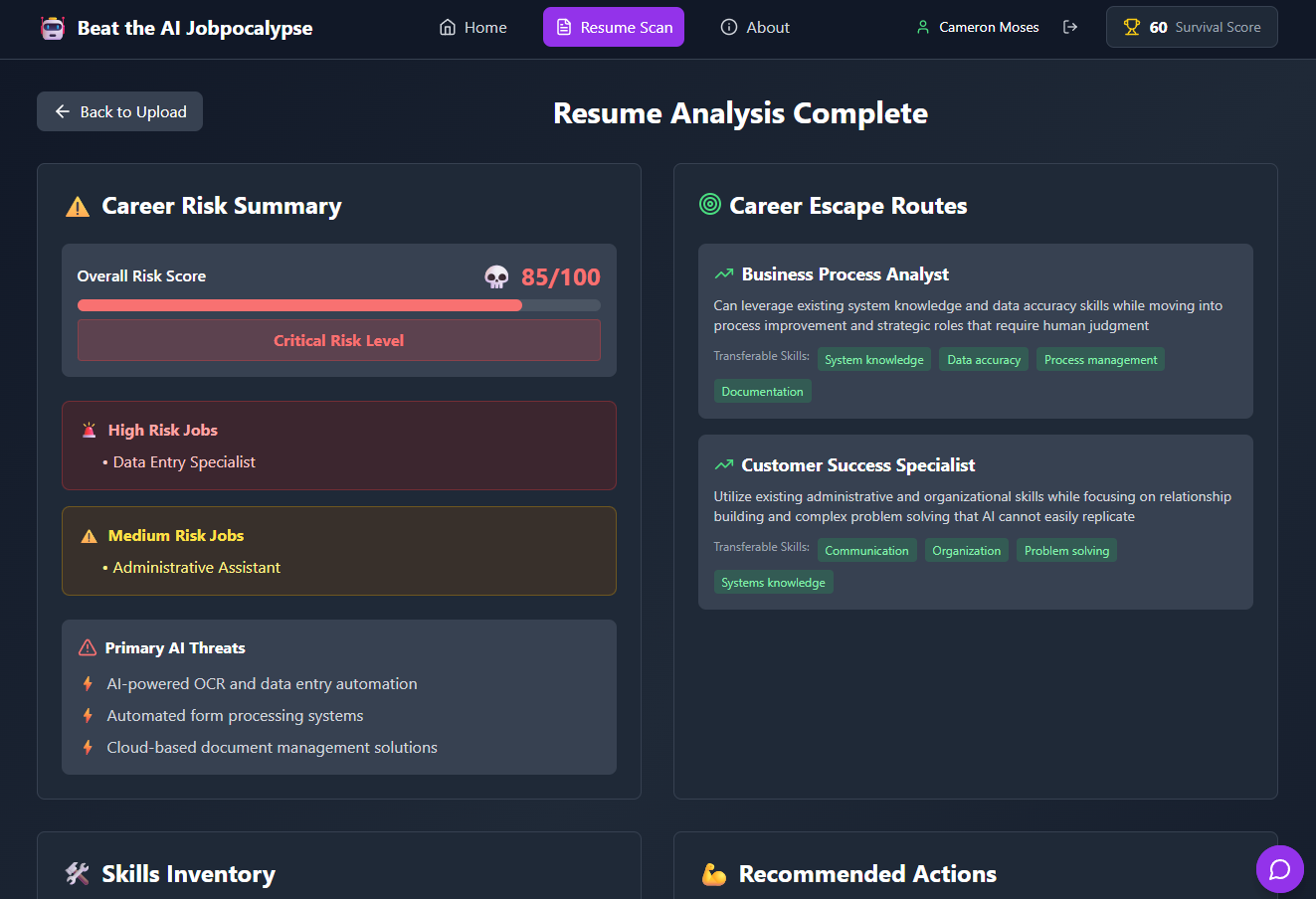Click the trending arrow beside Customer Success Specialist
Screen dimensions: 1316x899
coord(723,465)
